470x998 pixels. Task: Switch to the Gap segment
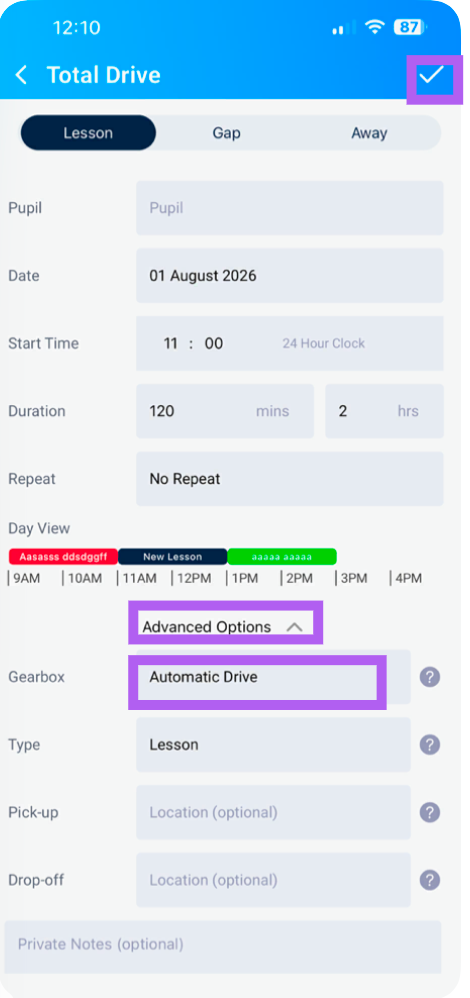(x=226, y=132)
